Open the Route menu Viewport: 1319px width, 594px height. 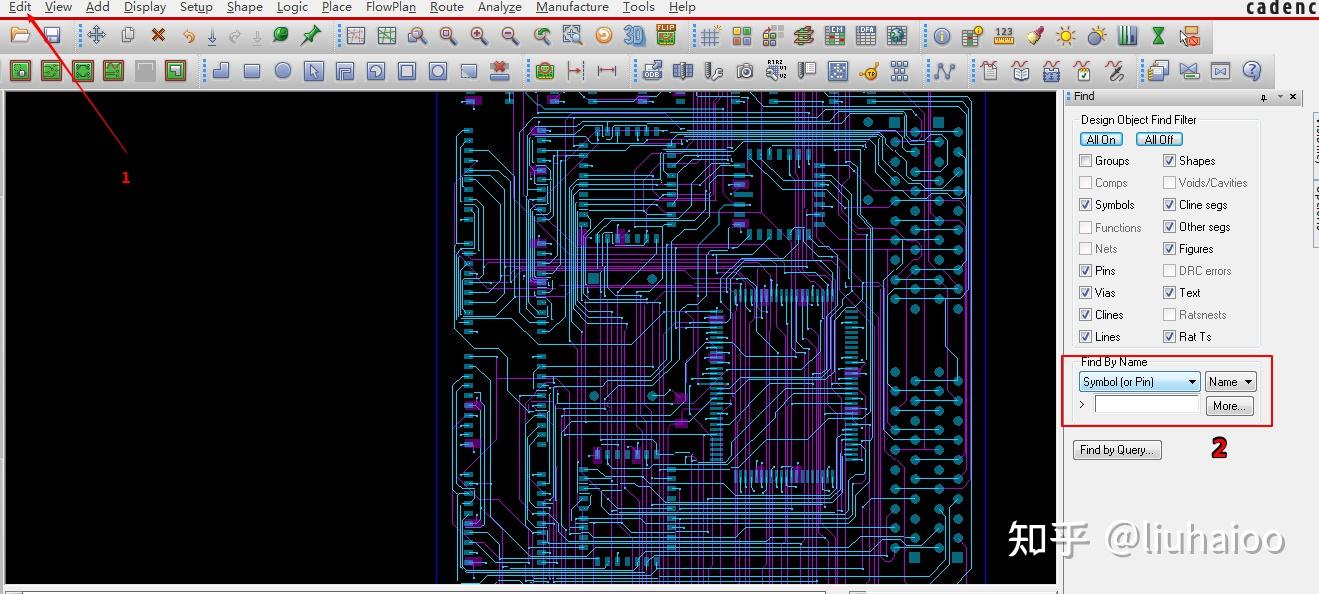click(x=446, y=7)
